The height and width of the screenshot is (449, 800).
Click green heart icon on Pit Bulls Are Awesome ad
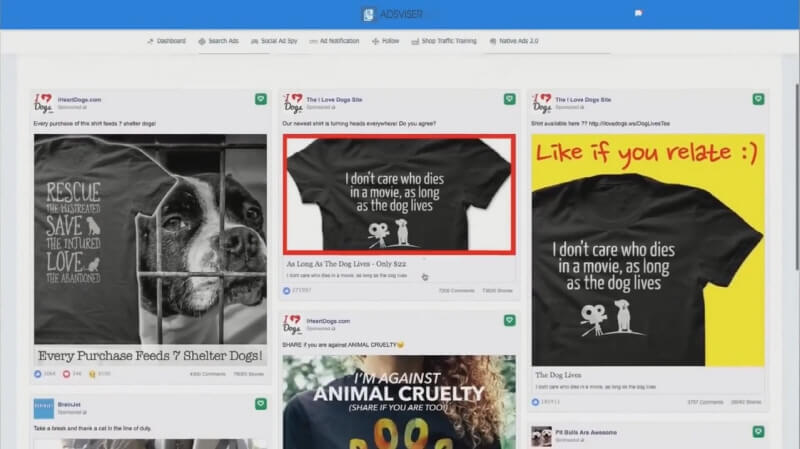pos(758,432)
